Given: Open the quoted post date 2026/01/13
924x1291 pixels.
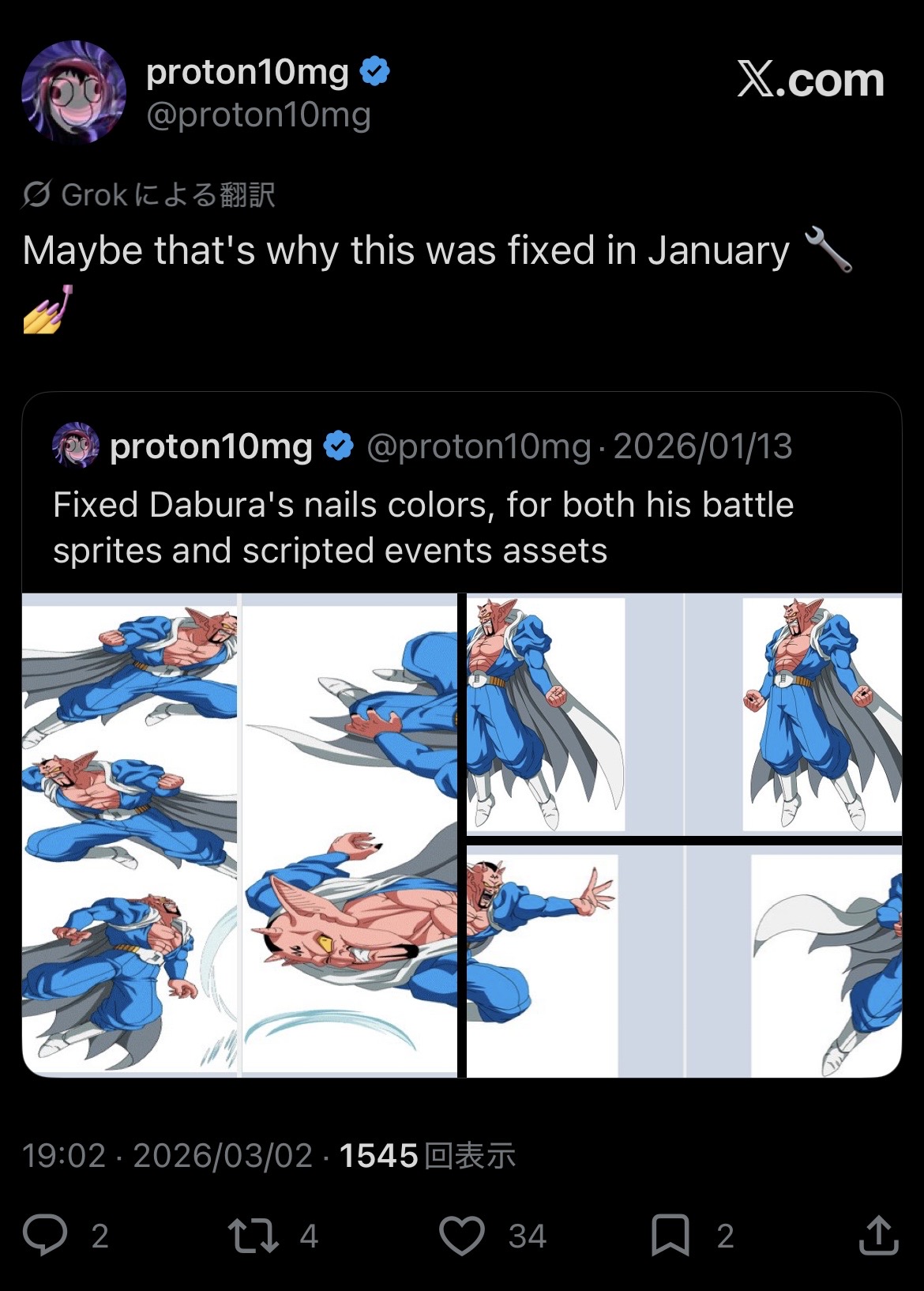Looking at the screenshot, I should [x=703, y=446].
